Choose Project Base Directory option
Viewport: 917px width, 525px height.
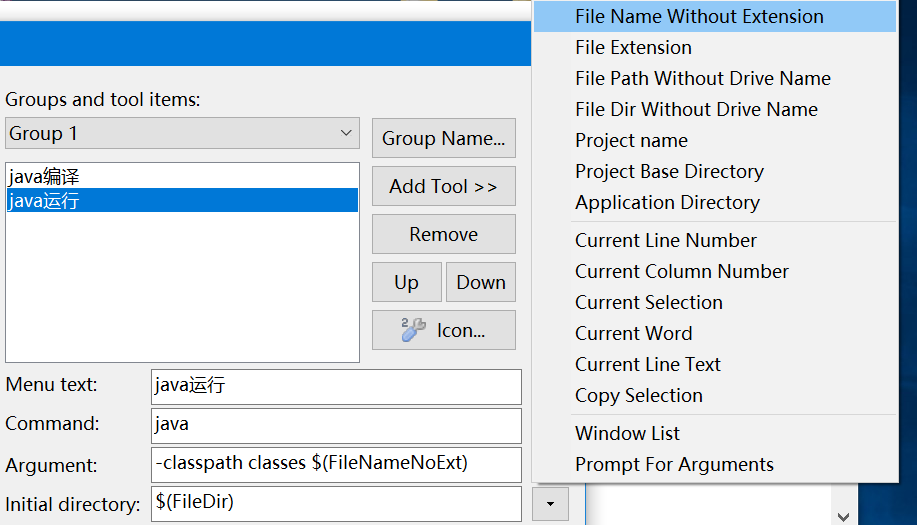715,171
